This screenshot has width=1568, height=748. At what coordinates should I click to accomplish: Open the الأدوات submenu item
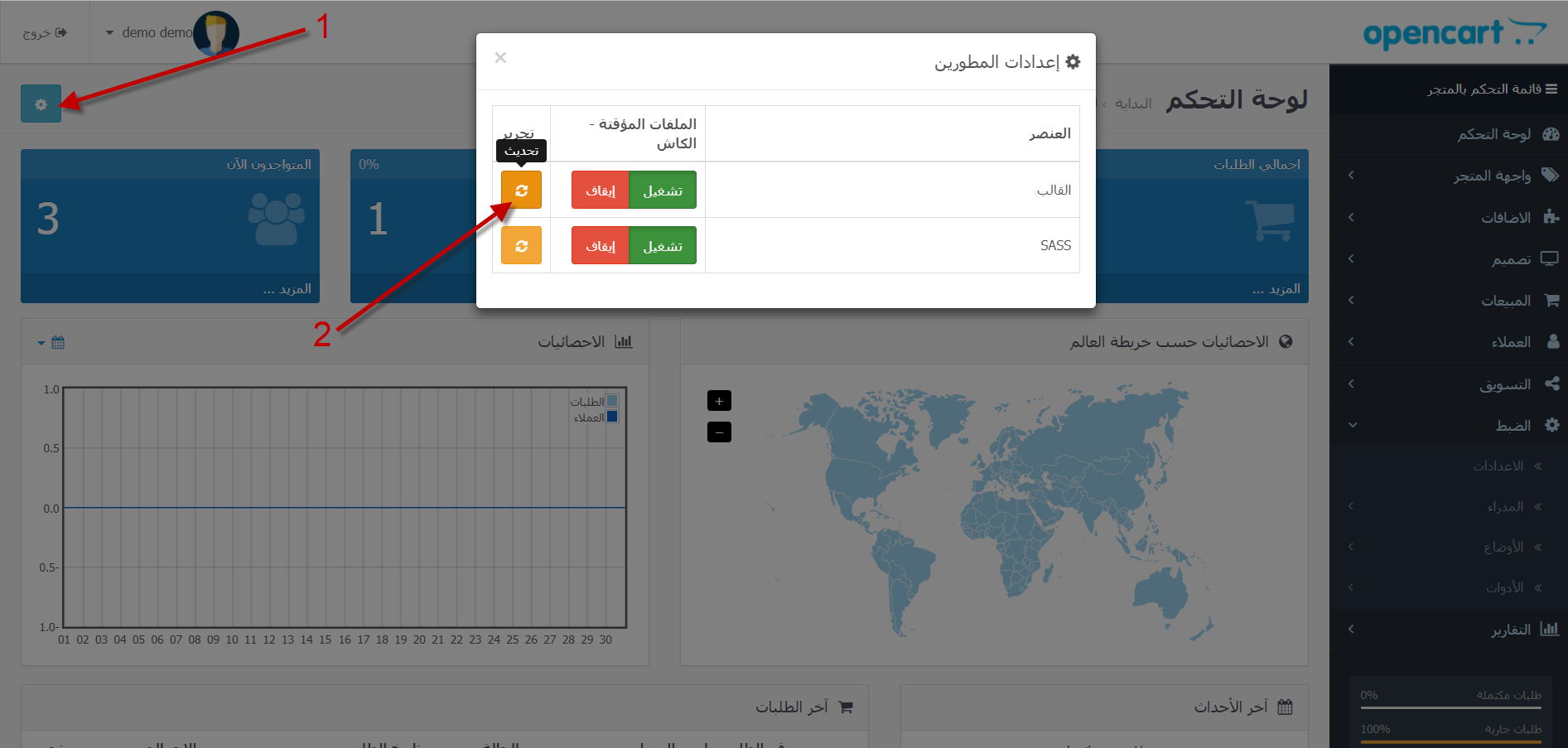coord(1450,587)
